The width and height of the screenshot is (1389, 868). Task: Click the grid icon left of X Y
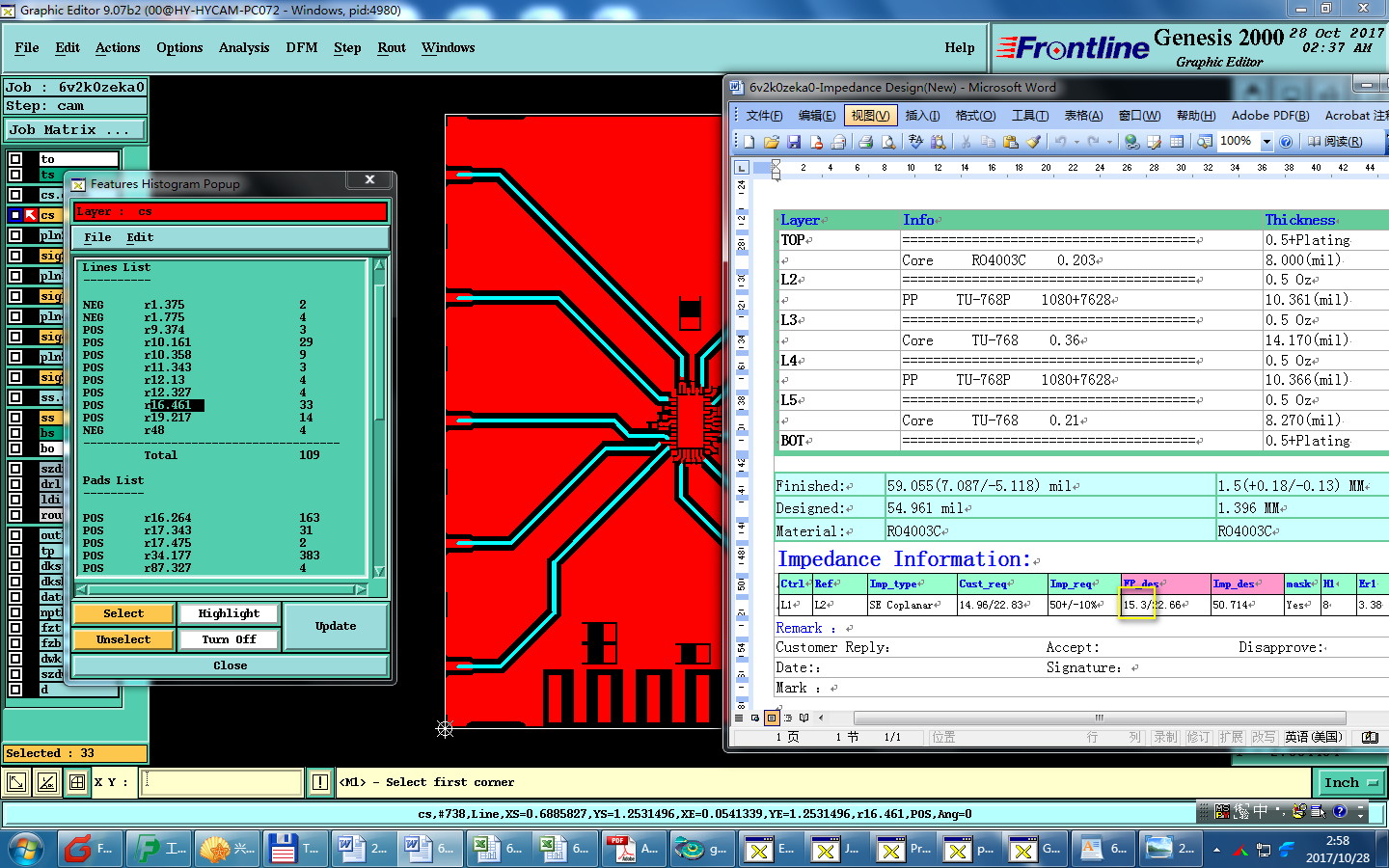pyautogui.click(x=77, y=782)
